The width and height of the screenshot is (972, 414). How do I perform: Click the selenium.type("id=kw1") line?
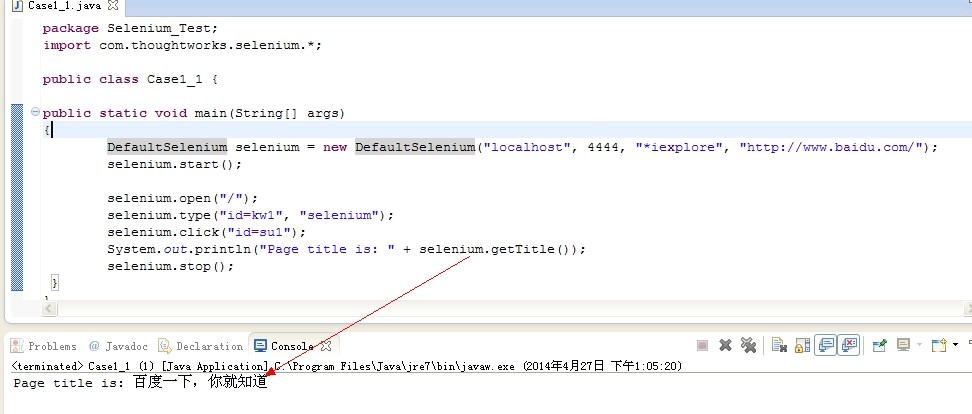(x=250, y=215)
